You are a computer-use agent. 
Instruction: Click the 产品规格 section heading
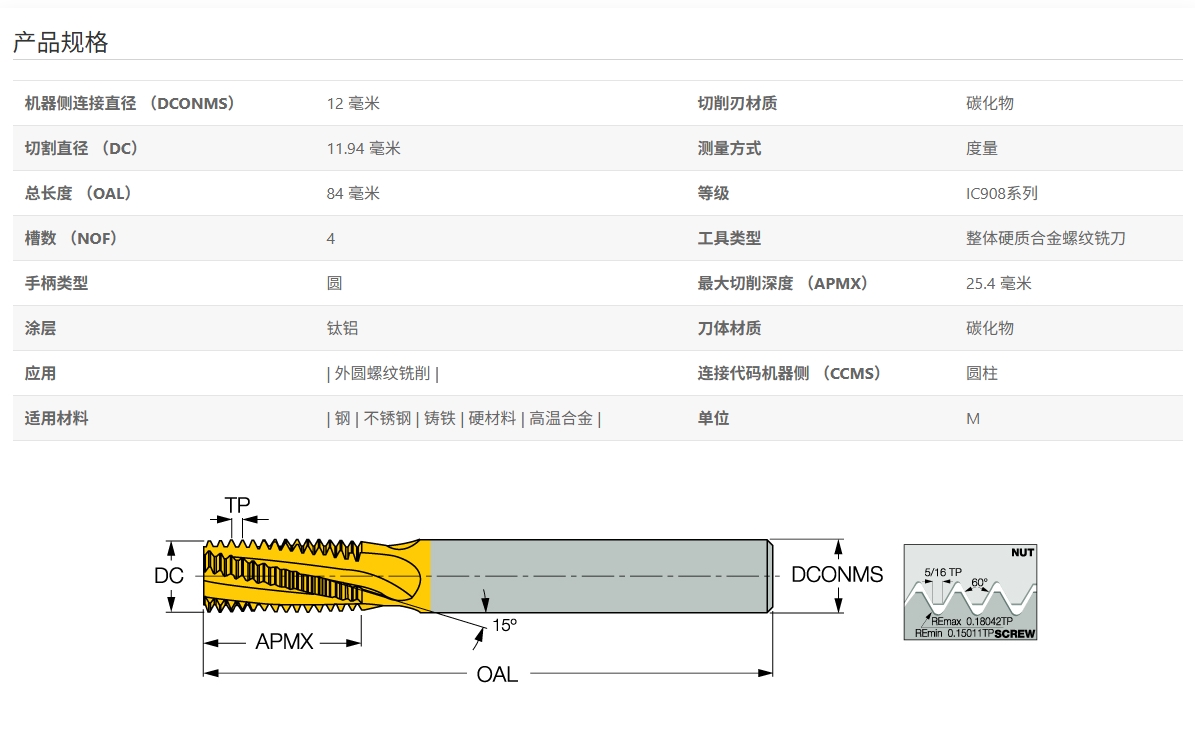[61, 42]
